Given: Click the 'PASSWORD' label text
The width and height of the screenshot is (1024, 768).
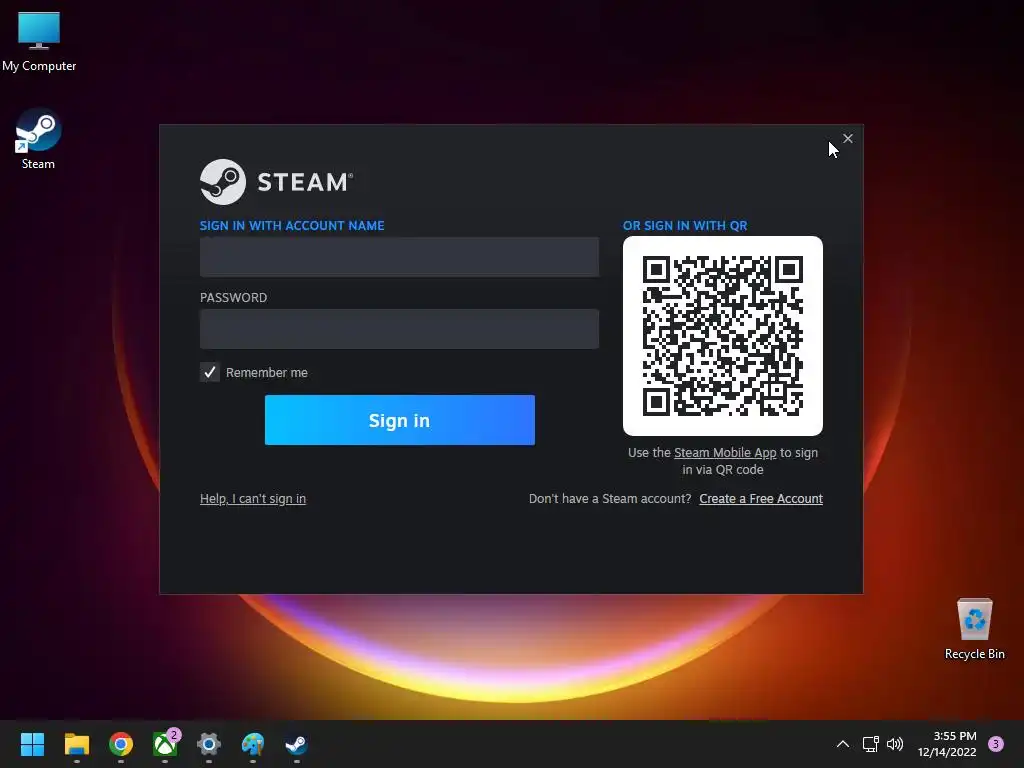Looking at the screenshot, I should pyautogui.click(x=233, y=297).
